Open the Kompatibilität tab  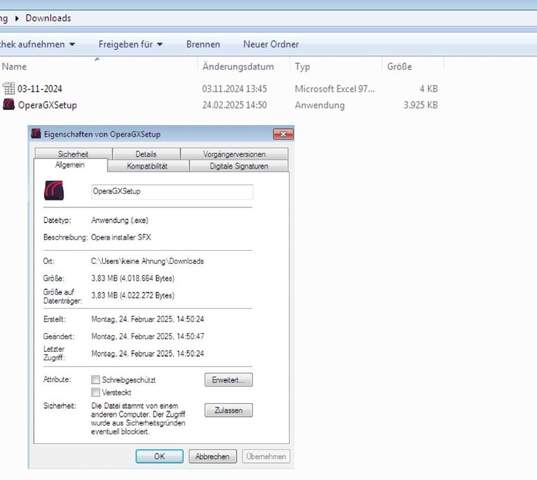point(148,166)
